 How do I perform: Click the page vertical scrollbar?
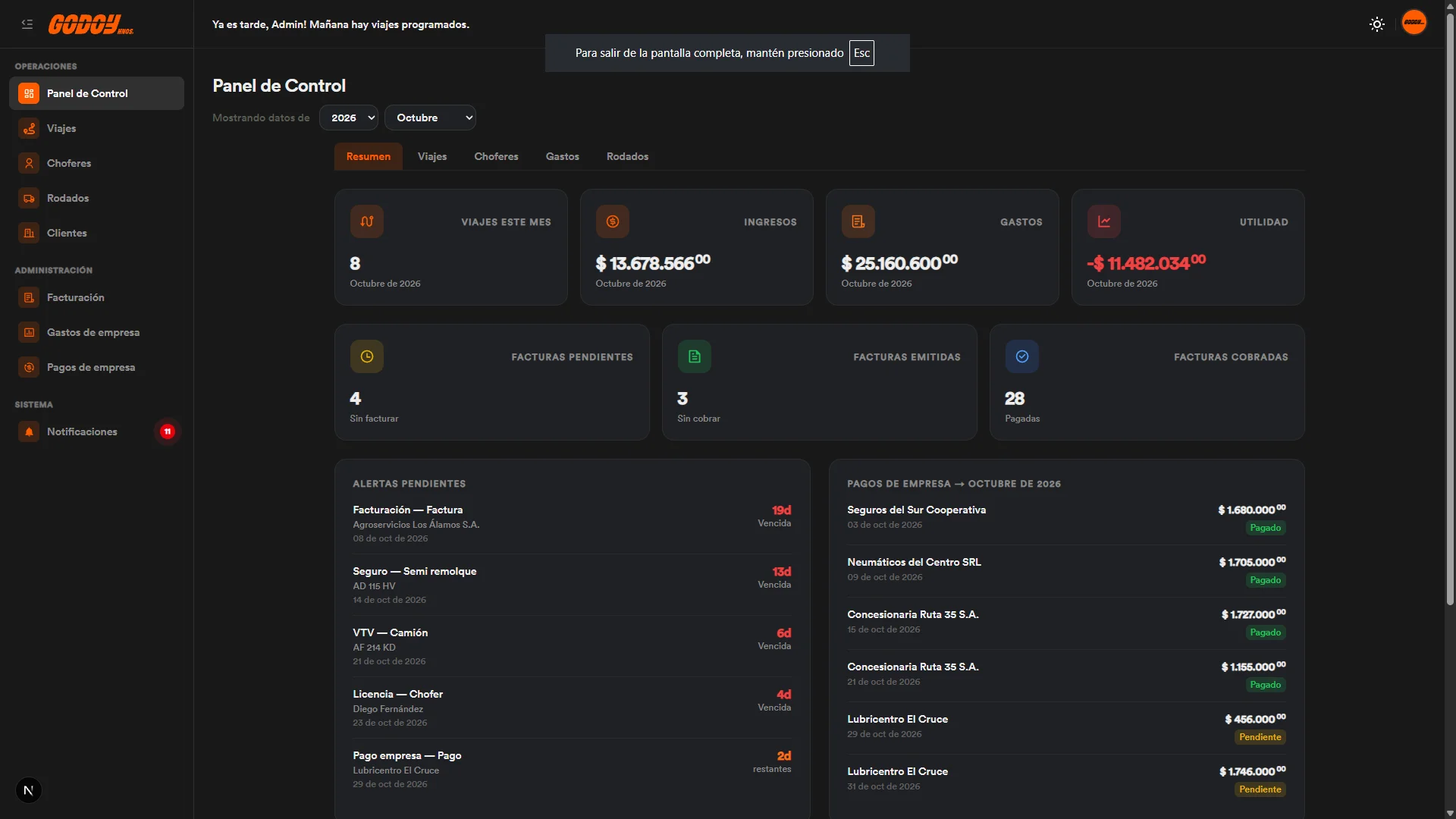tap(1450, 311)
